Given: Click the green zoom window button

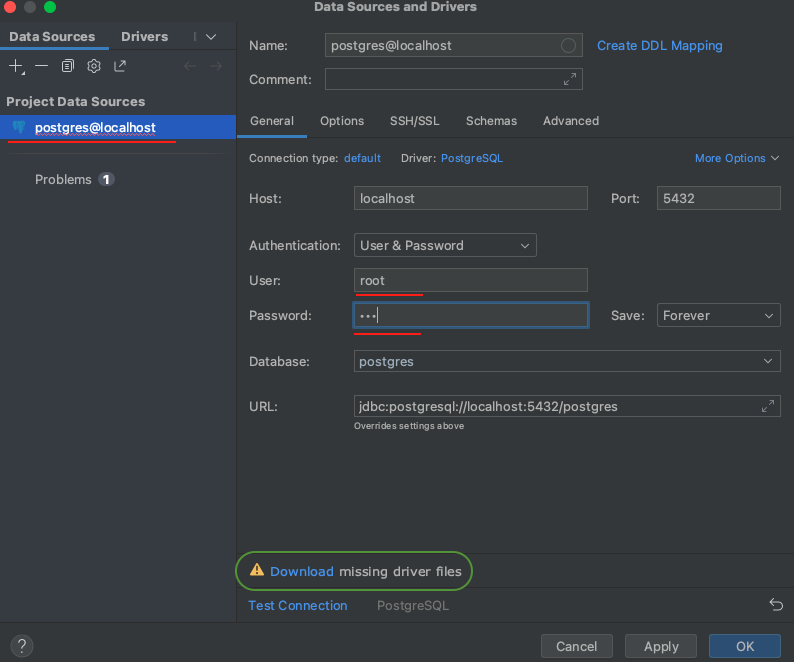Looking at the screenshot, I should coord(50,7).
